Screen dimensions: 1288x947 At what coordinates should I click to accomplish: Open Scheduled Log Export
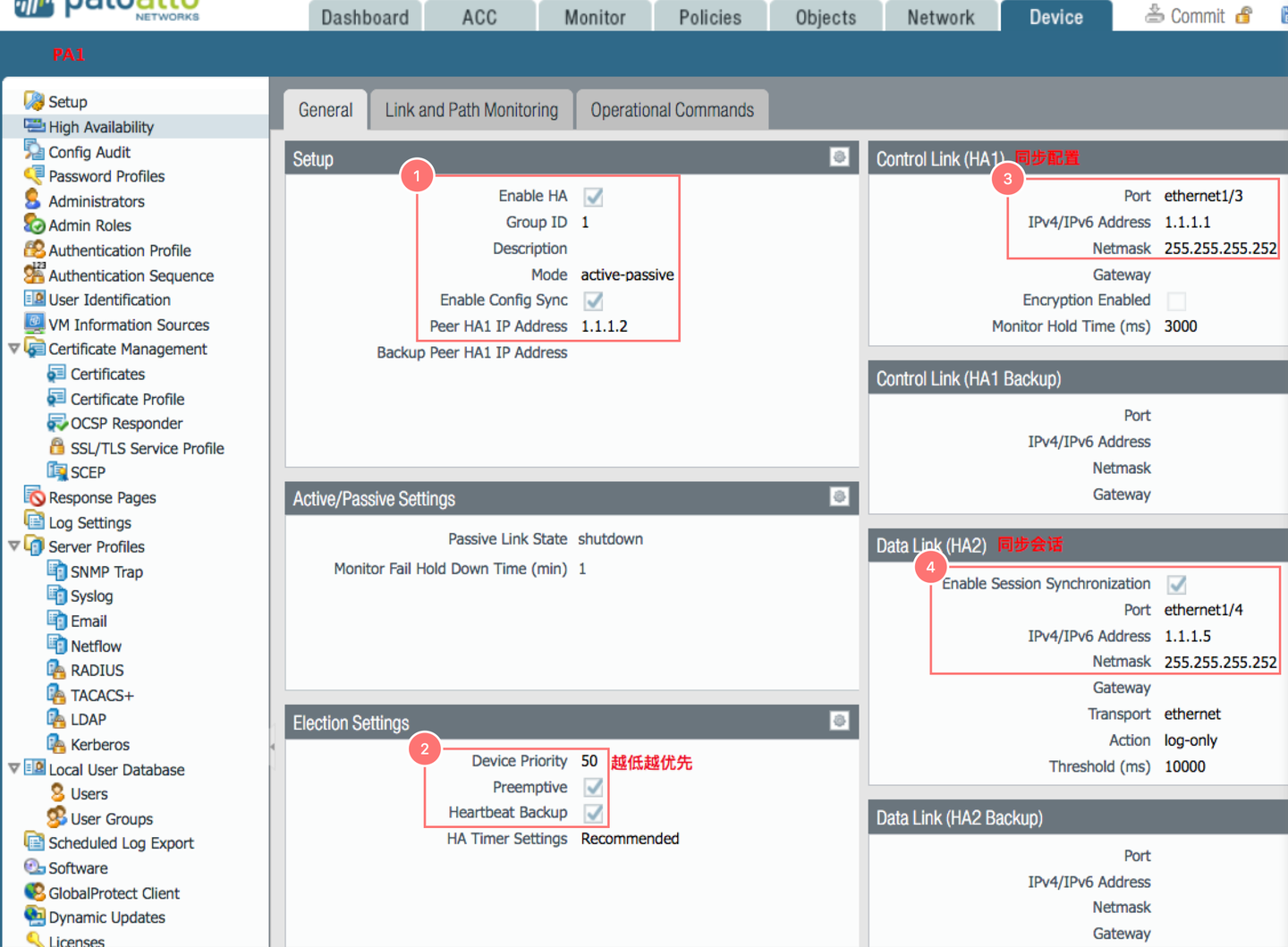coord(121,842)
